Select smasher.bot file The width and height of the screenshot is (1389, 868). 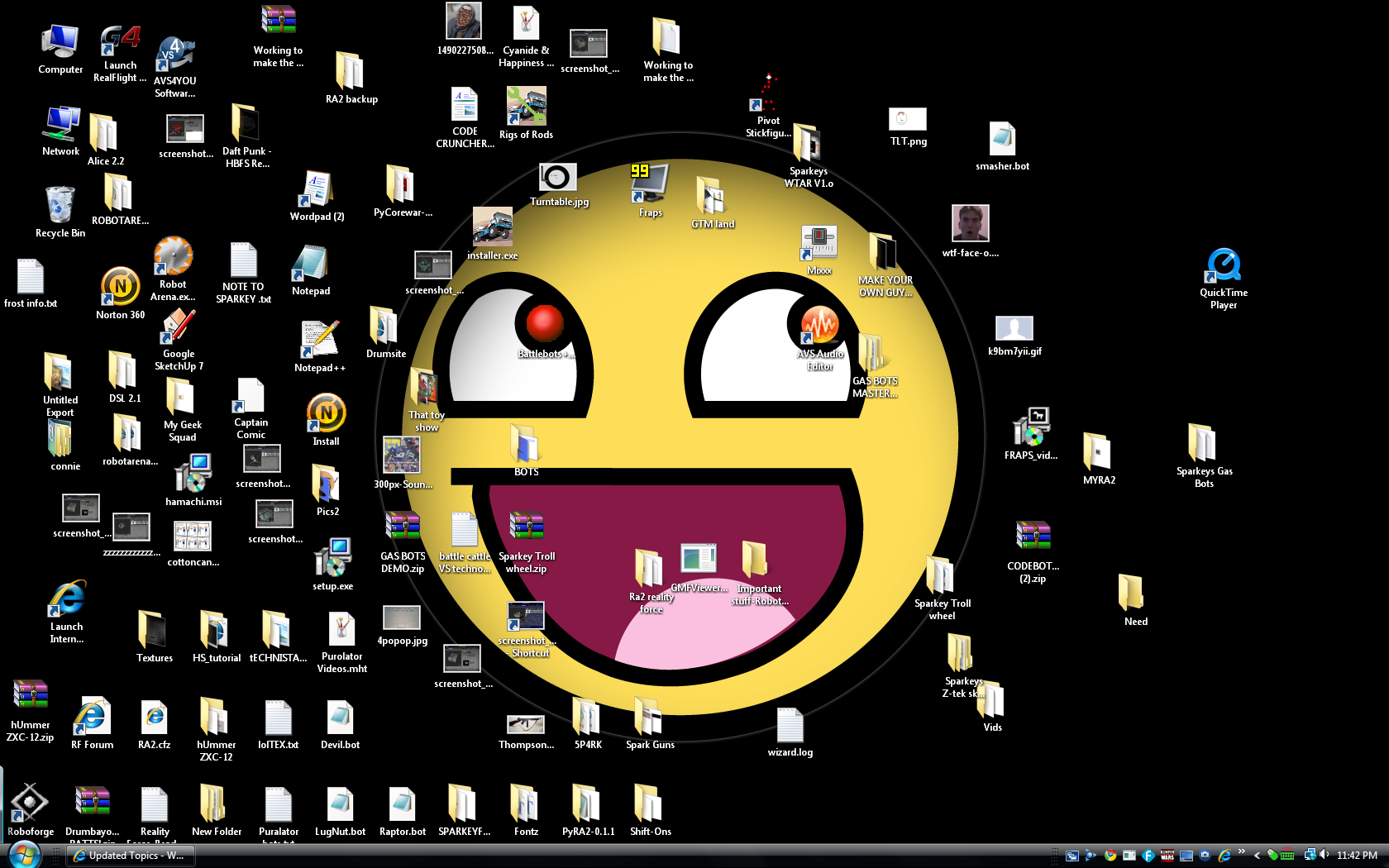(x=1002, y=145)
